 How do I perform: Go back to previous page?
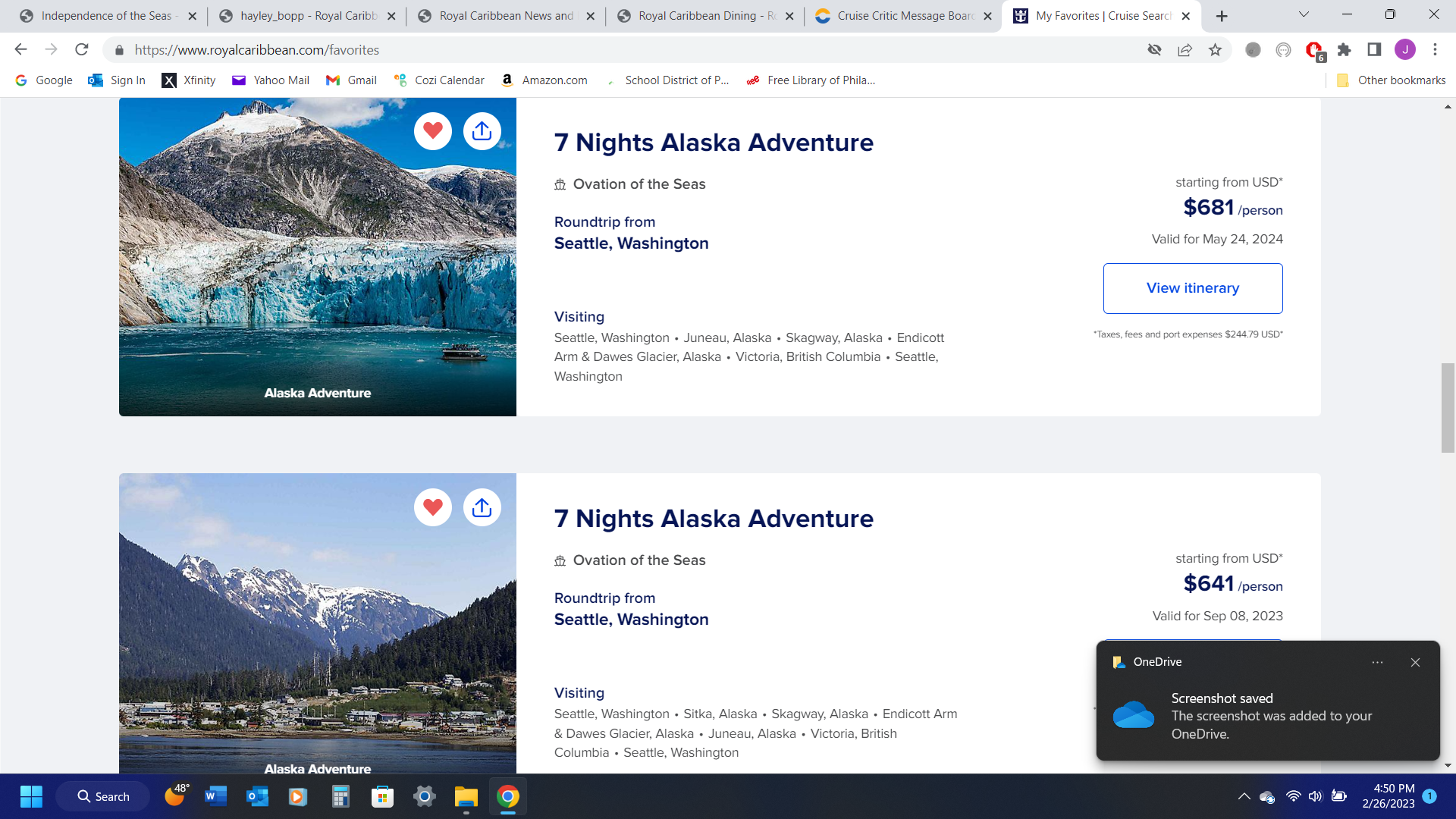(20, 49)
